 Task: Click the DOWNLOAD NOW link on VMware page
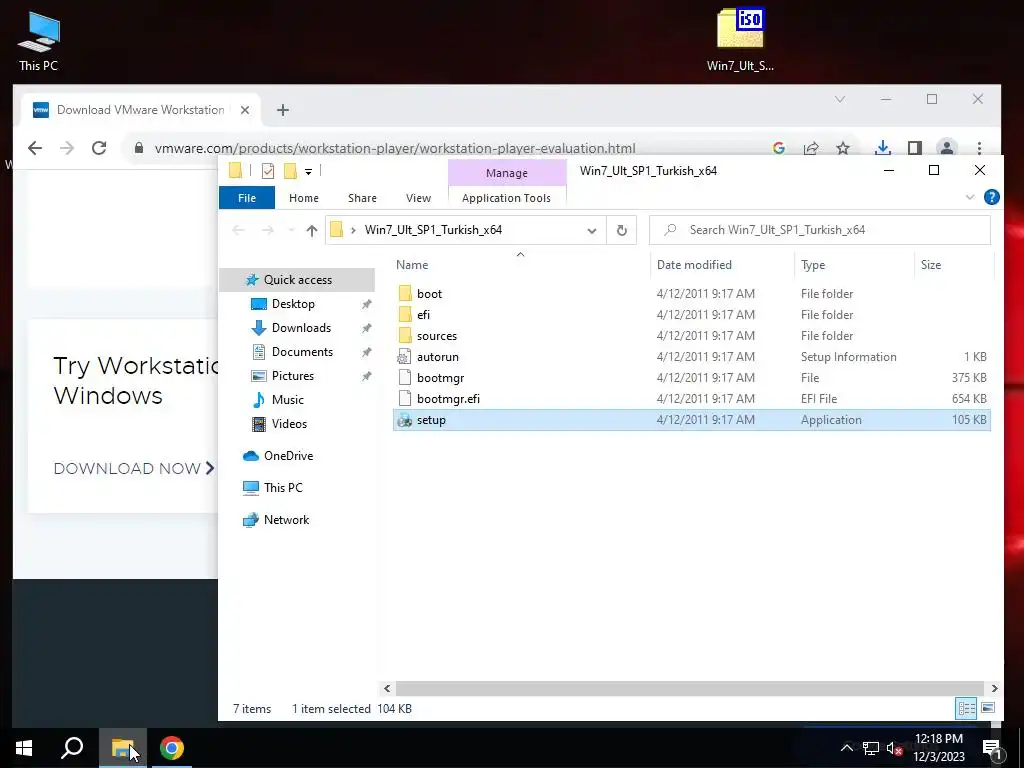[134, 468]
